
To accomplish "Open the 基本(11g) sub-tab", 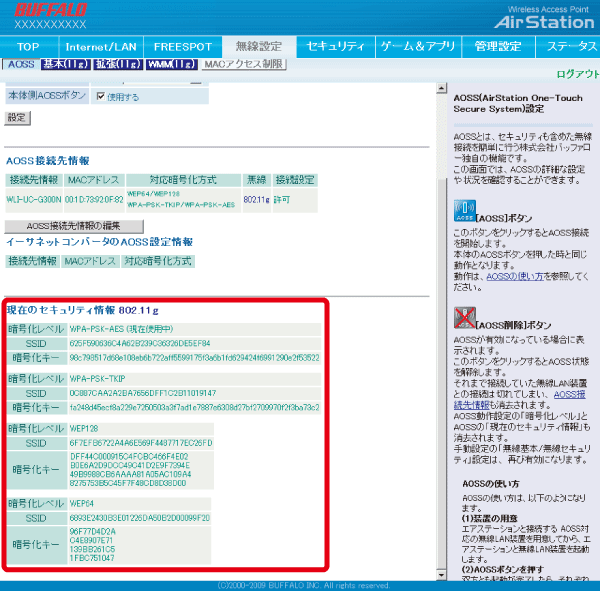I will tap(66, 64).
